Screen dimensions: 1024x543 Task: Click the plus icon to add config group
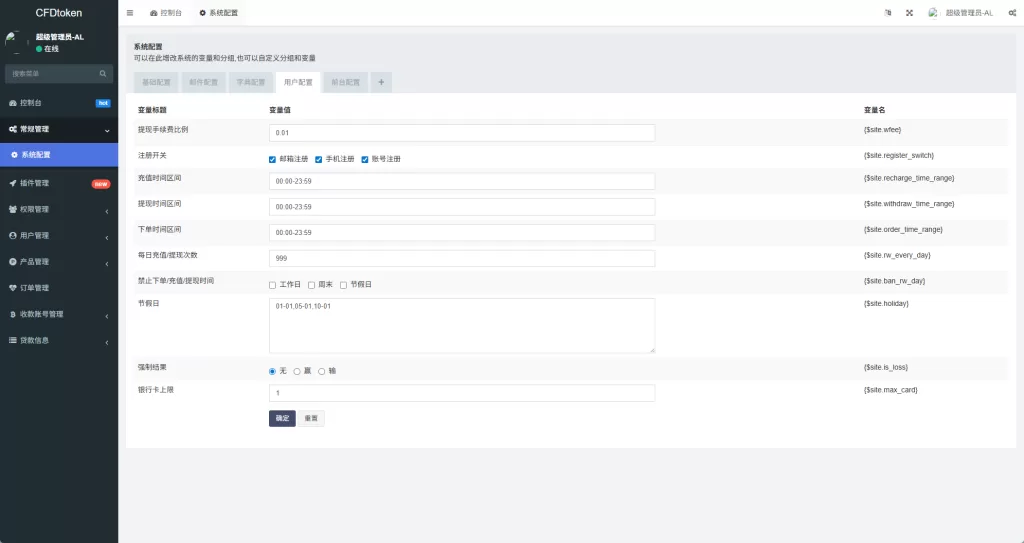pyautogui.click(x=381, y=82)
